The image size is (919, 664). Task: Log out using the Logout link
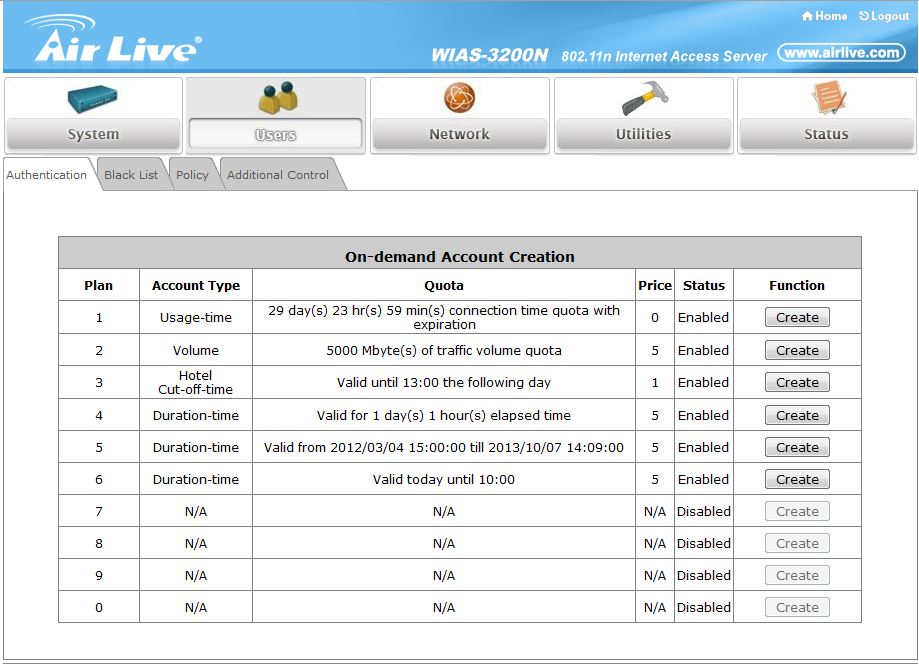pos(884,16)
